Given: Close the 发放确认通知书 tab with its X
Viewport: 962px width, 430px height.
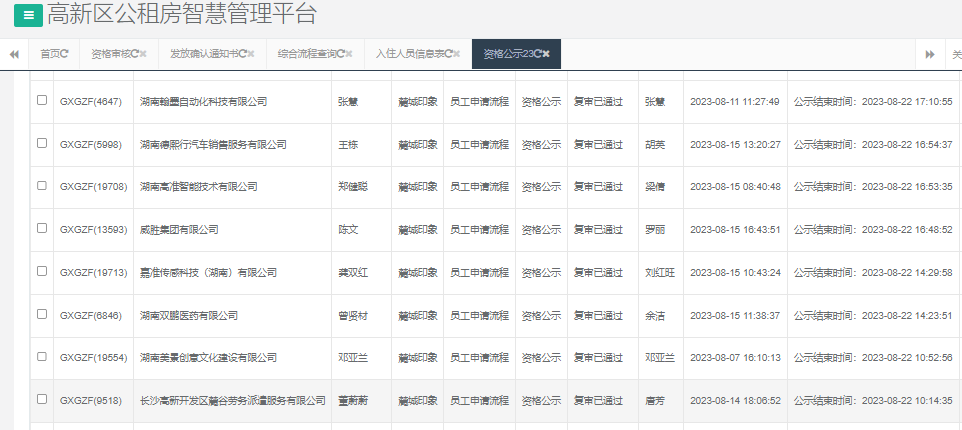Looking at the screenshot, I should tap(251, 54).
